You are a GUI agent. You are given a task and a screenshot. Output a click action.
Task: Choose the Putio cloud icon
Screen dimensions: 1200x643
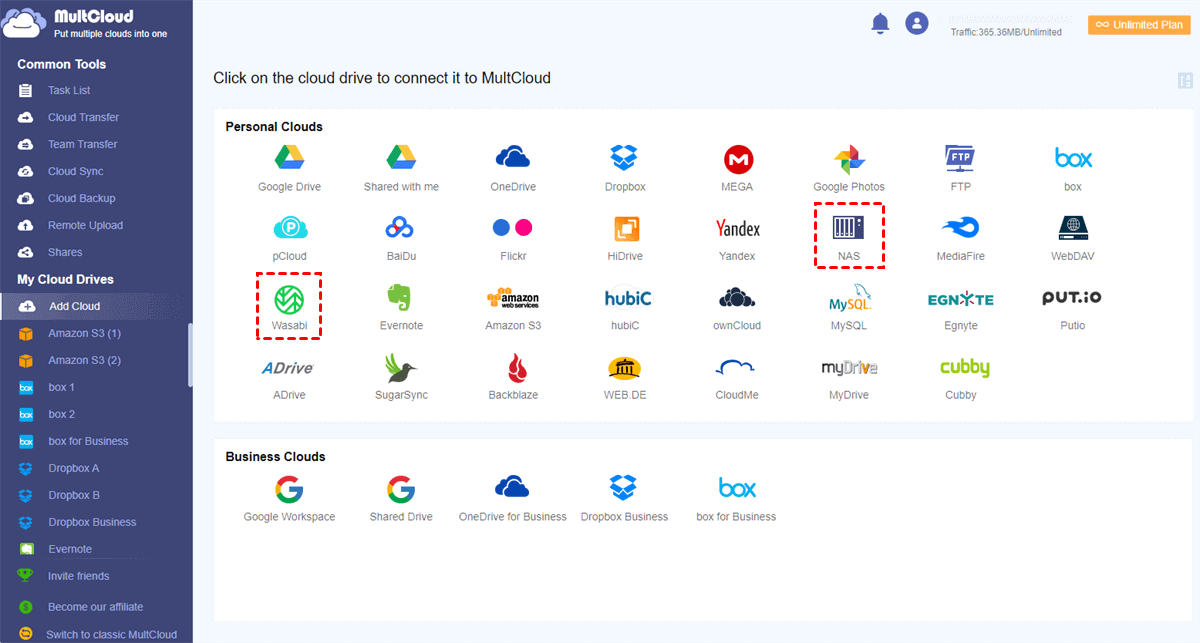point(1073,298)
